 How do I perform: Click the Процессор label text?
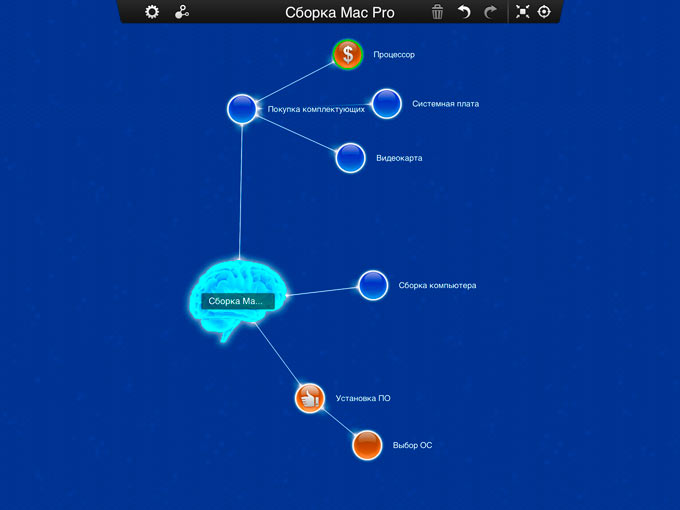coord(394,55)
